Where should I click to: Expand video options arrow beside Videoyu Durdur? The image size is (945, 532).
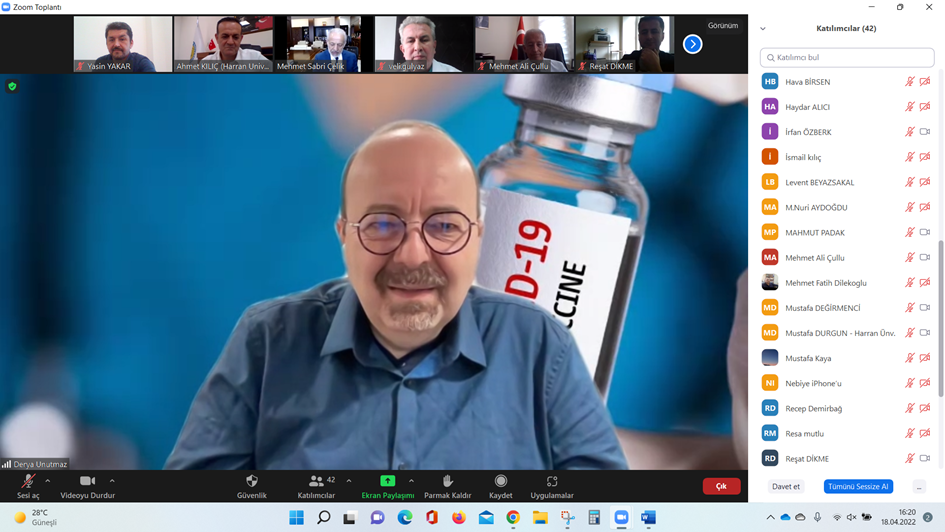(x=112, y=481)
